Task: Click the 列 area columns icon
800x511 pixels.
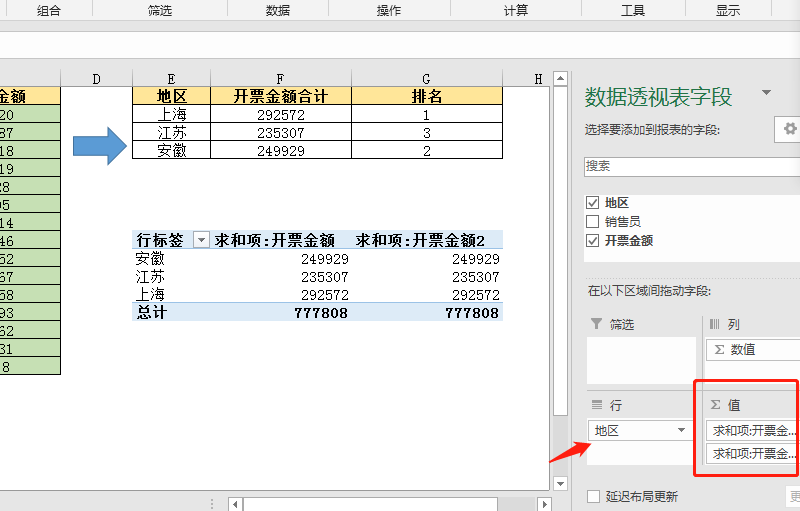Action: (714, 323)
